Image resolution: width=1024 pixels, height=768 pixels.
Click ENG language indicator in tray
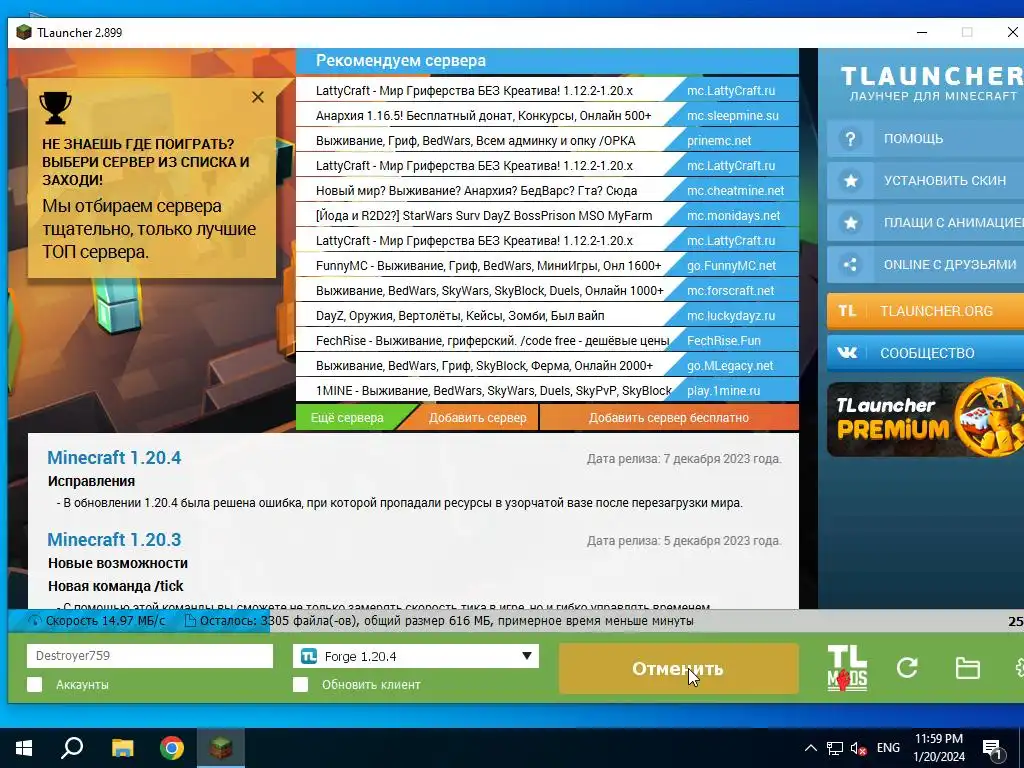(888, 748)
